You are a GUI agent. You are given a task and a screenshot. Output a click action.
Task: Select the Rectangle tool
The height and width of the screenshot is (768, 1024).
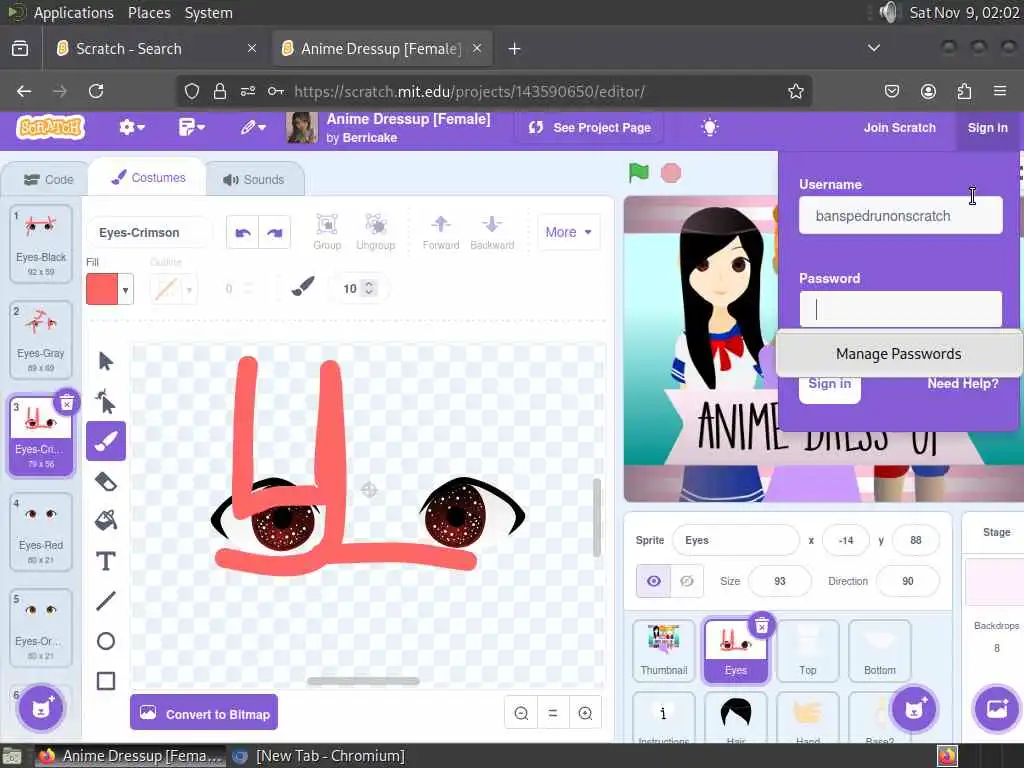pos(105,680)
